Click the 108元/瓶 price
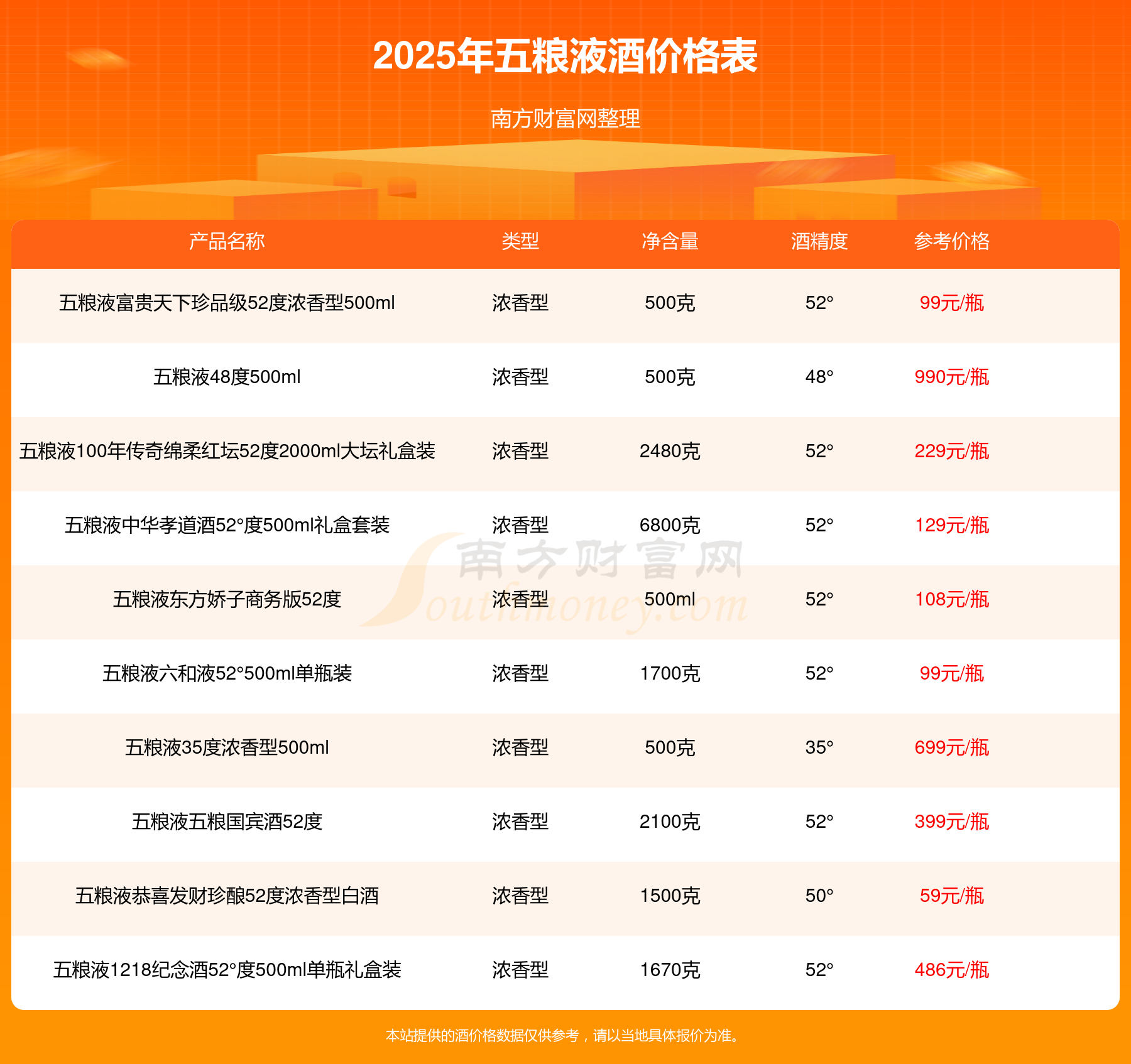This screenshot has height=1064, width=1131. pyautogui.click(x=952, y=600)
